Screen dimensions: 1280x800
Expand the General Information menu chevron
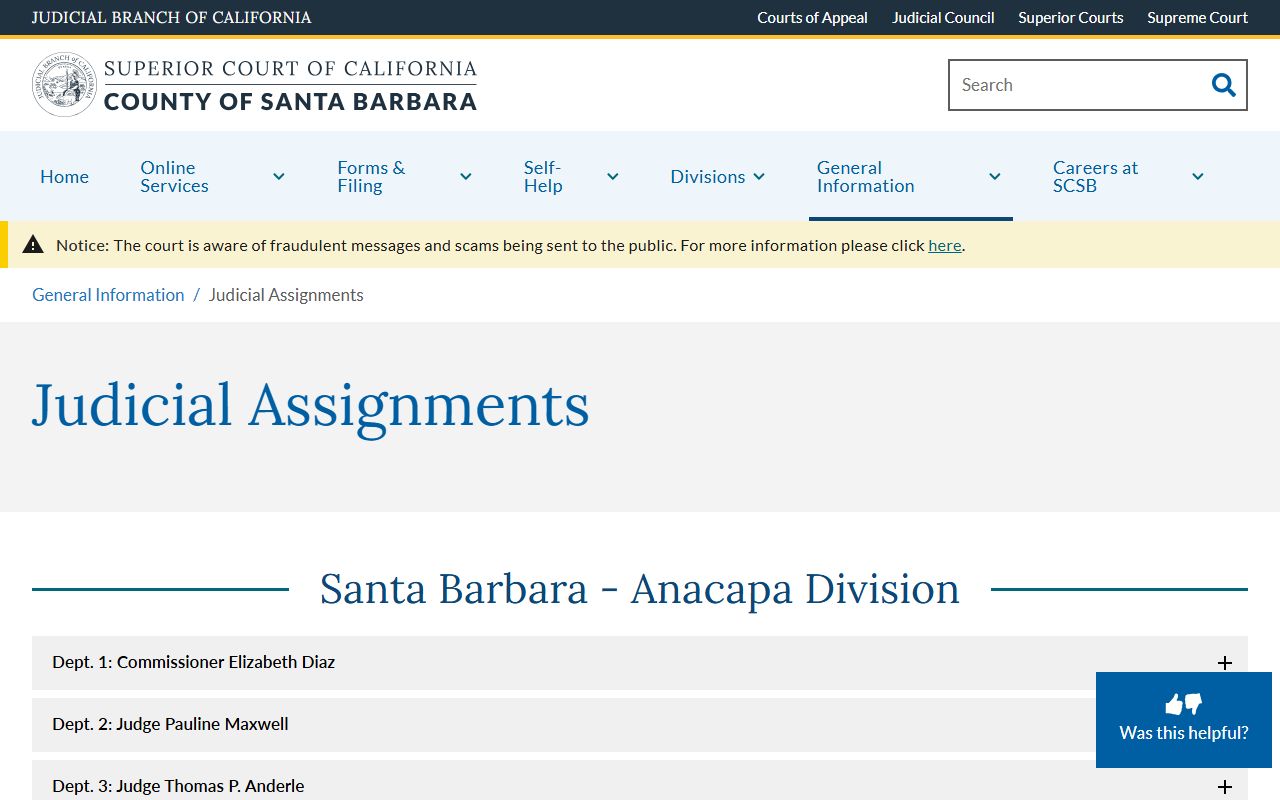pos(995,177)
